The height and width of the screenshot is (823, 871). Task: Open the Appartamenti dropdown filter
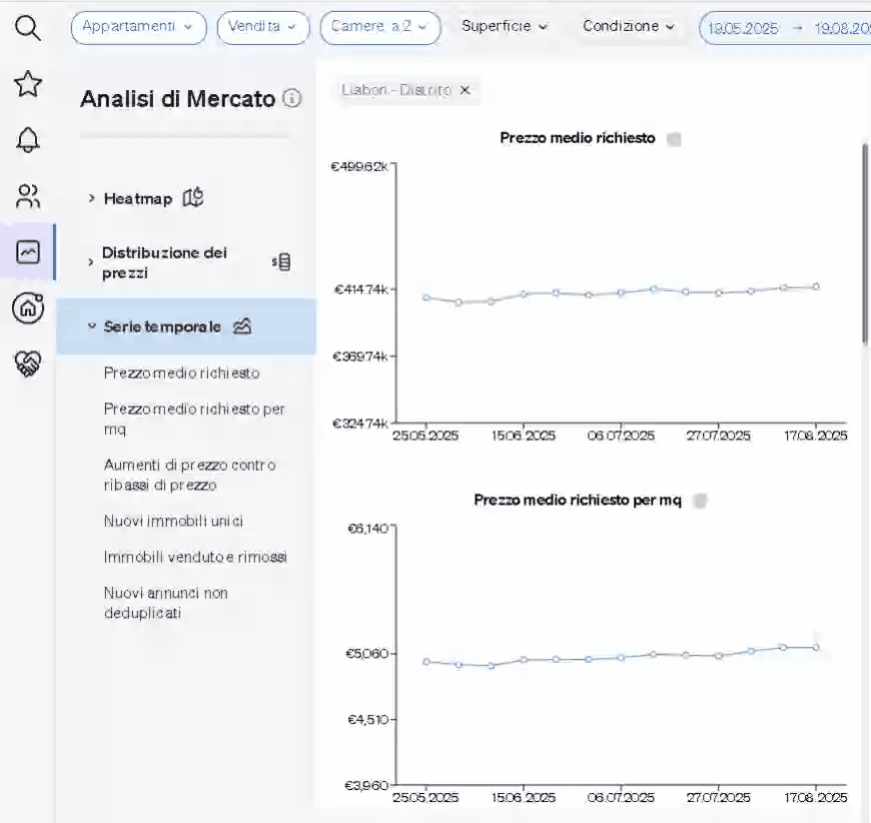(x=138, y=27)
